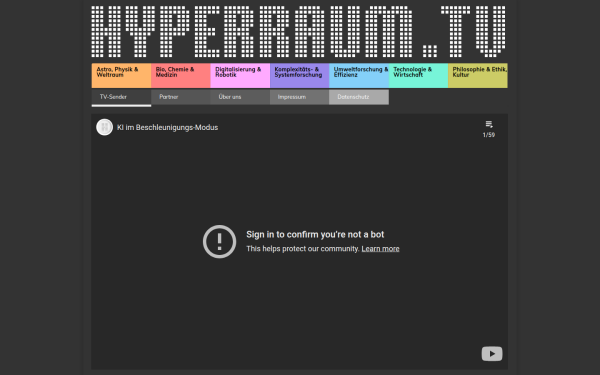Select Technologie & Wirtschaft category
The image size is (600, 375).
(418, 75)
